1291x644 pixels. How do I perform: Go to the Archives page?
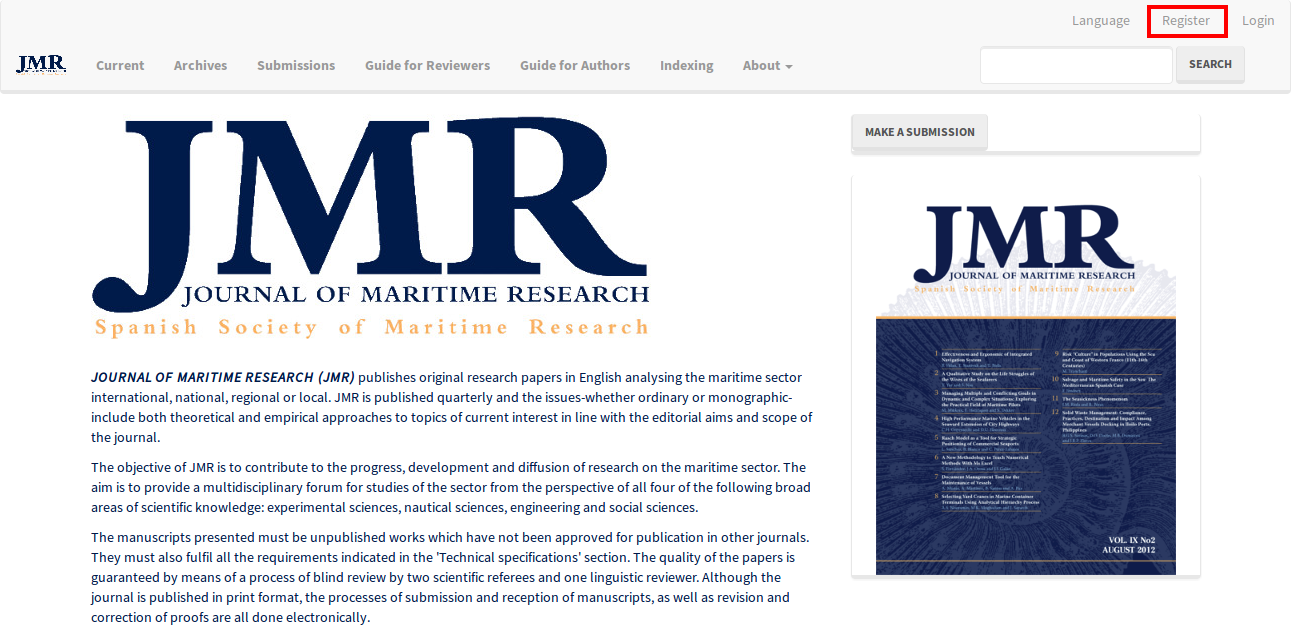[200, 65]
